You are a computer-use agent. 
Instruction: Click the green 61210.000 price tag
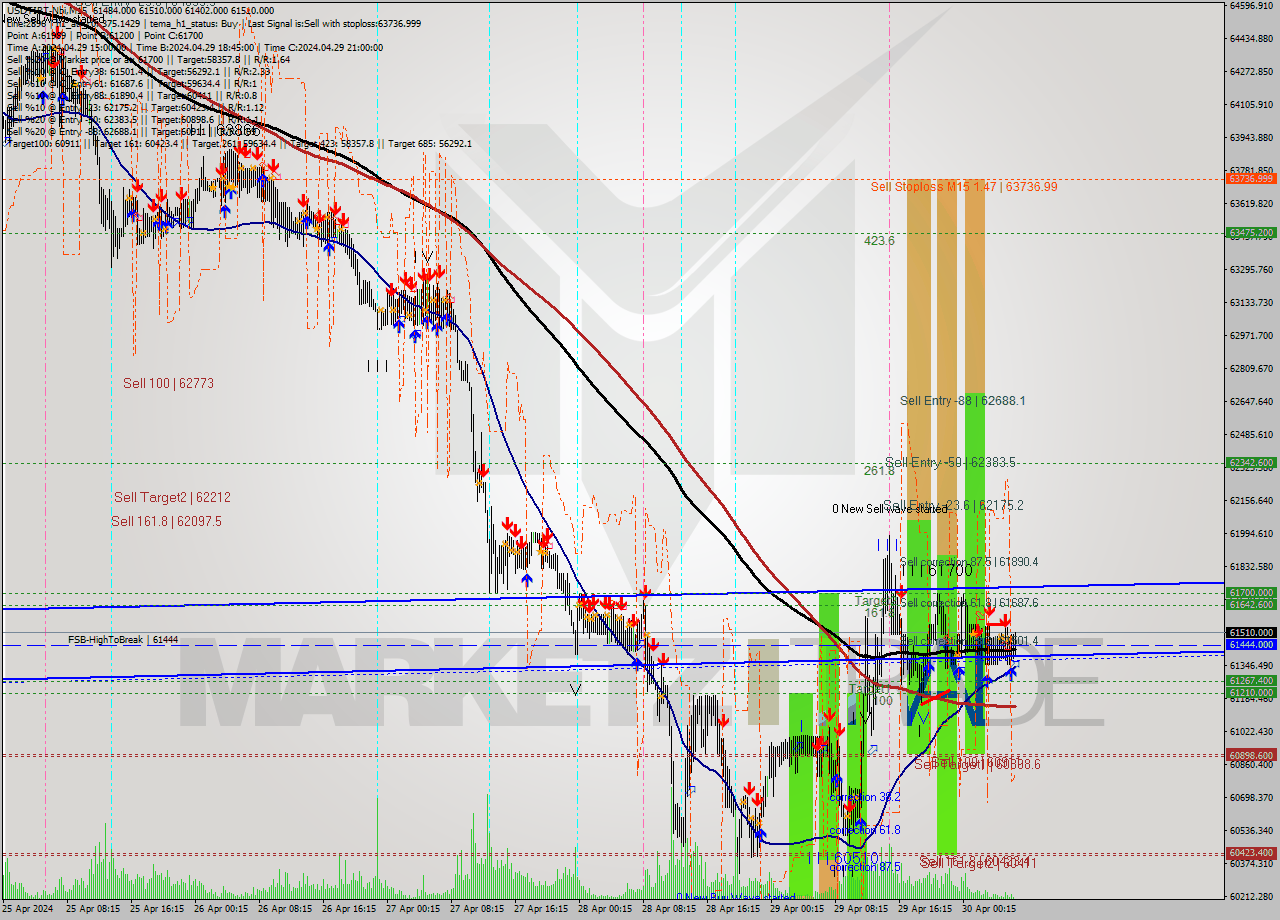click(1250, 692)
